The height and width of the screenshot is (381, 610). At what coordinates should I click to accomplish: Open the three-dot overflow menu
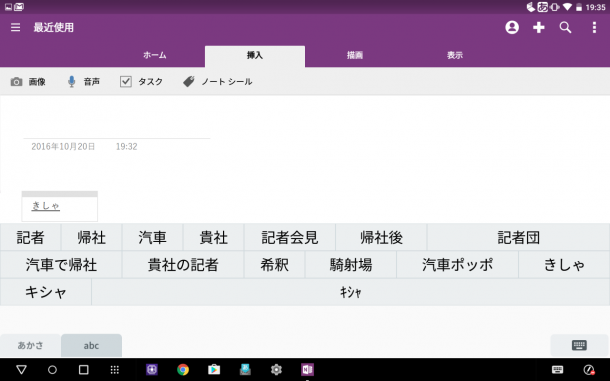[x=594, y=28]
